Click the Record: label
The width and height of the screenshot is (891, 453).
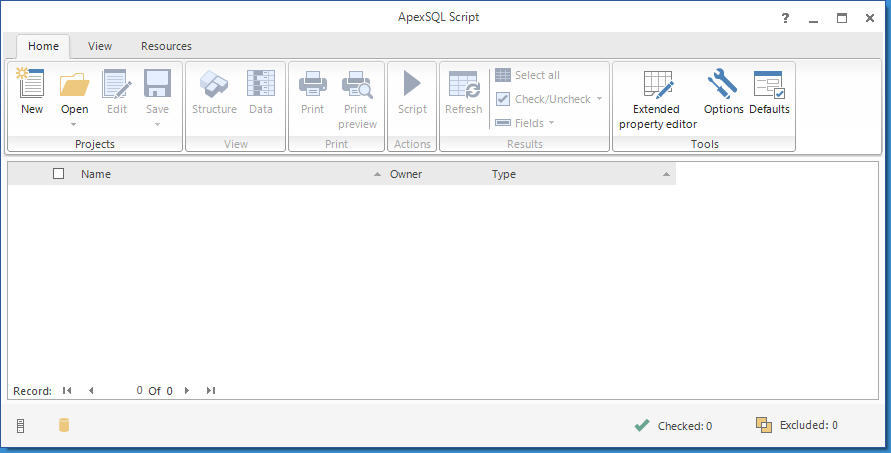point(32,391)
